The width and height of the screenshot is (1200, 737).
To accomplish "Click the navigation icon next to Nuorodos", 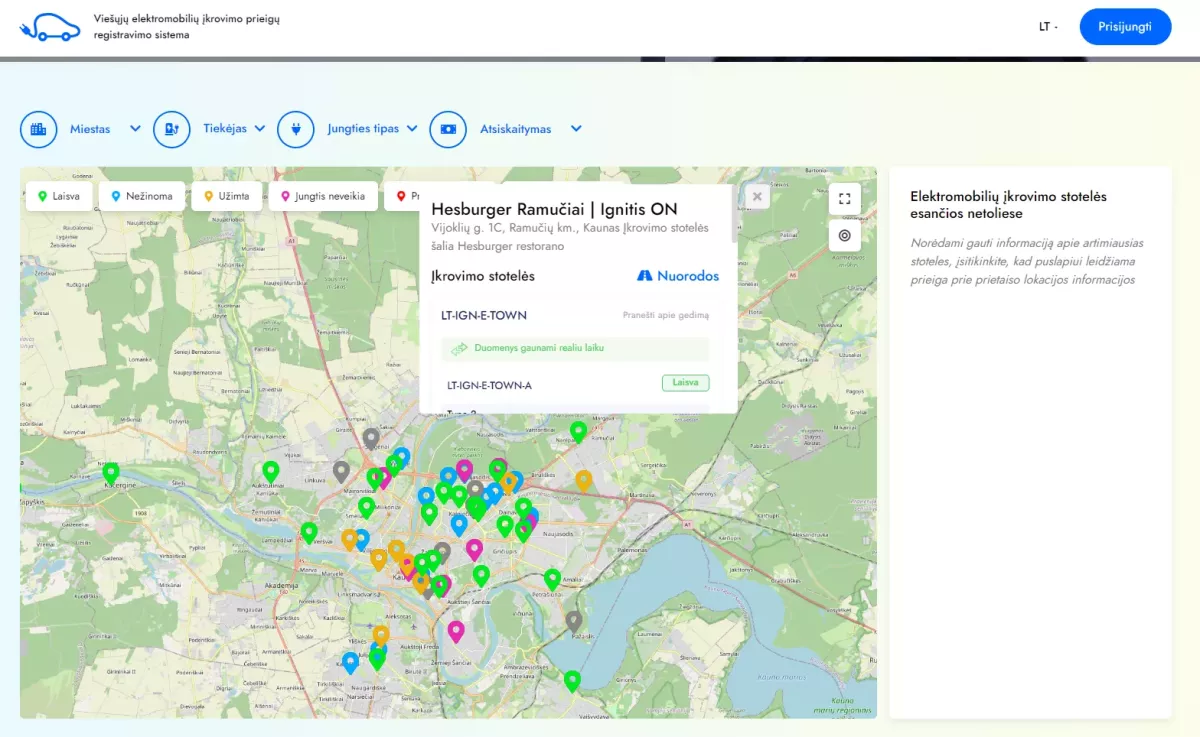I will tap(645, 276).
